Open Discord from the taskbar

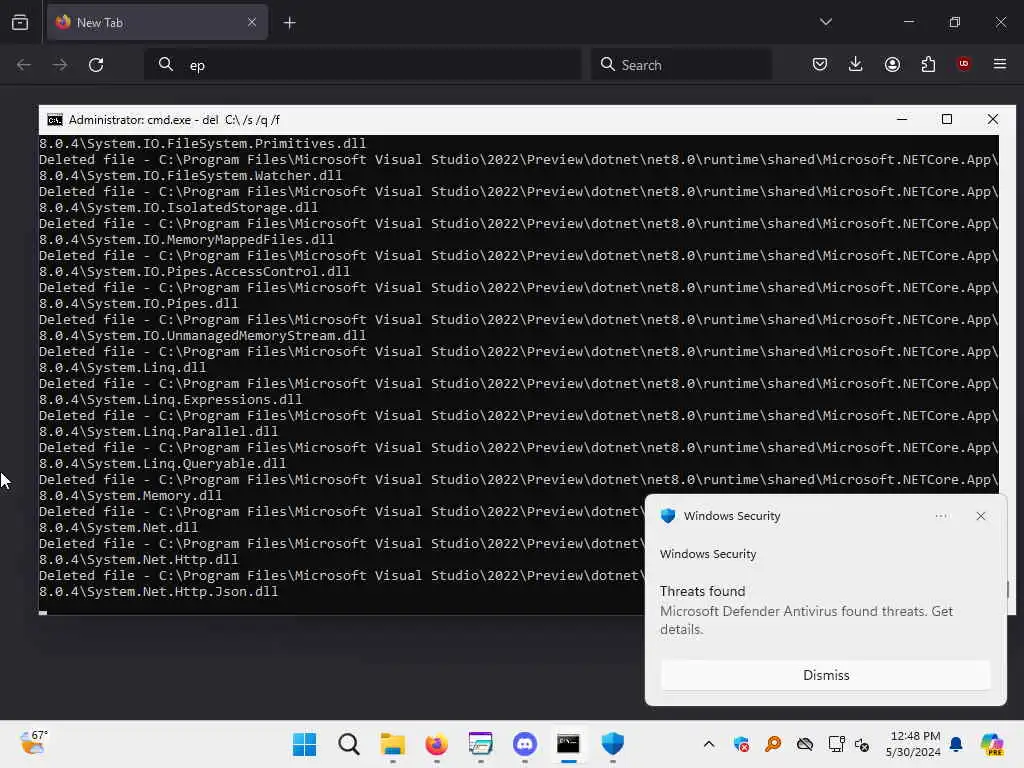524,744
